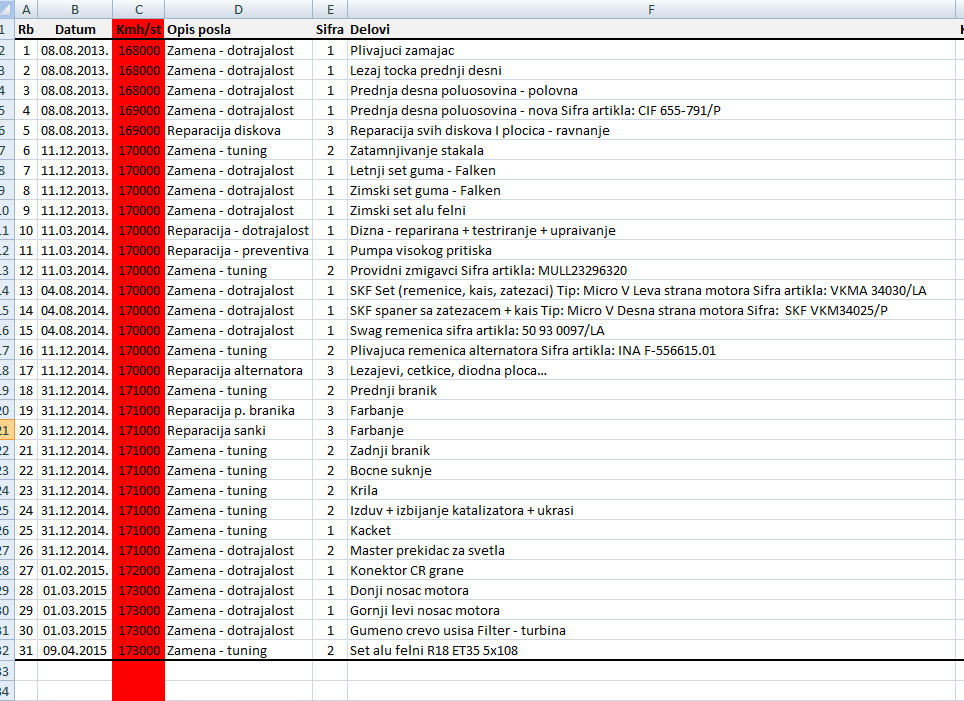This screenshot has height=701, width=964.
Task: Select 'Gumeno crevo usisa Filter - turbina' cell
Action: click(x=651, y=630)
